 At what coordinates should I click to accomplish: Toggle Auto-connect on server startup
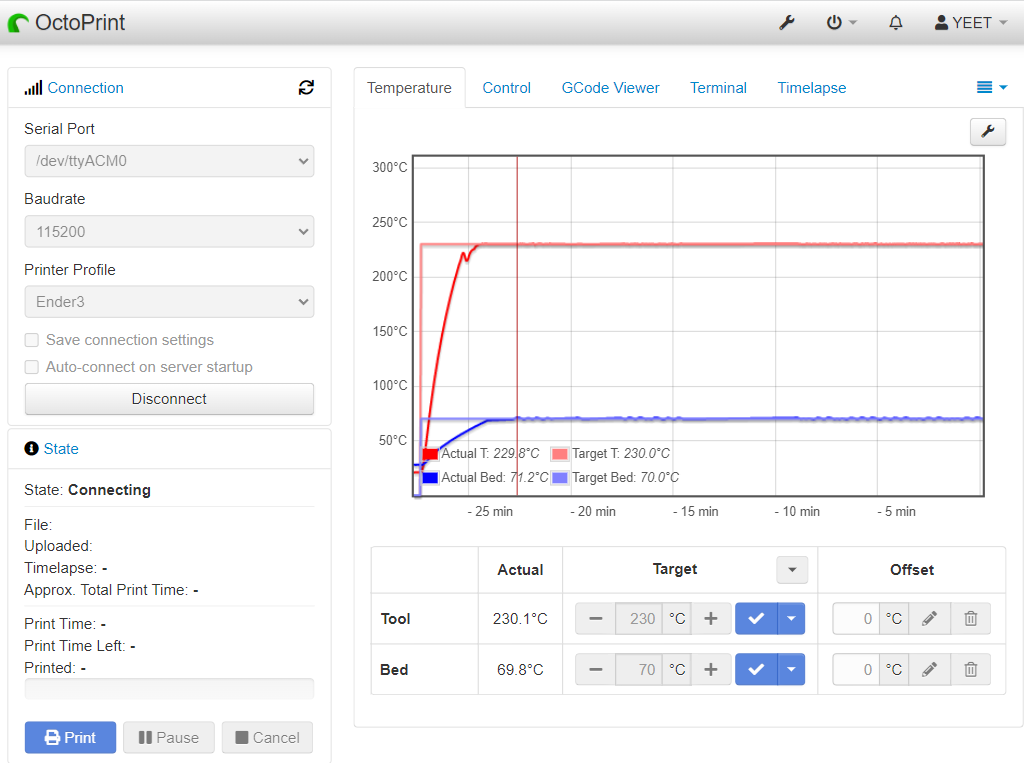[x=32, y=367]
